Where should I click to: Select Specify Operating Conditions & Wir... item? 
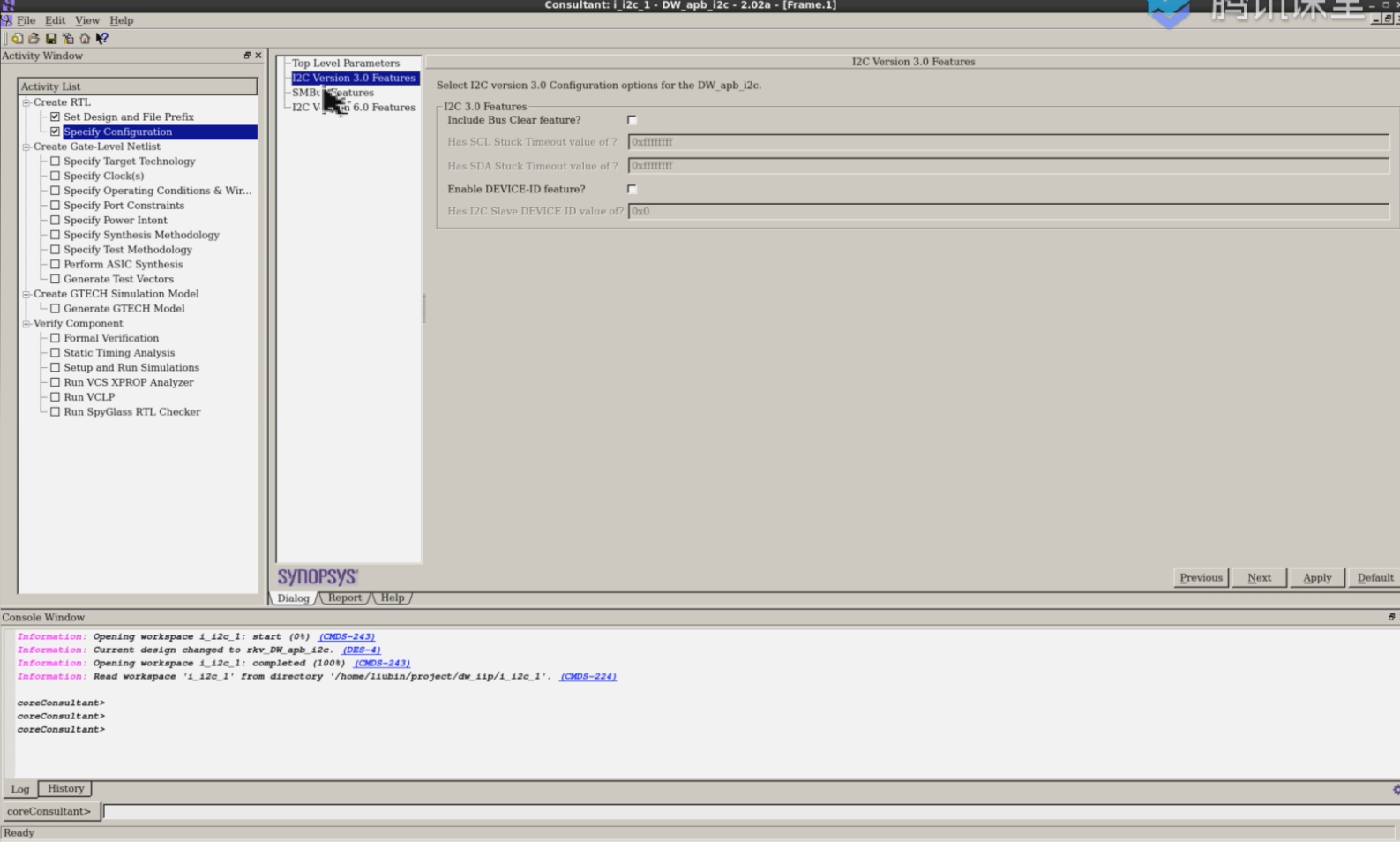coord(157,191)
